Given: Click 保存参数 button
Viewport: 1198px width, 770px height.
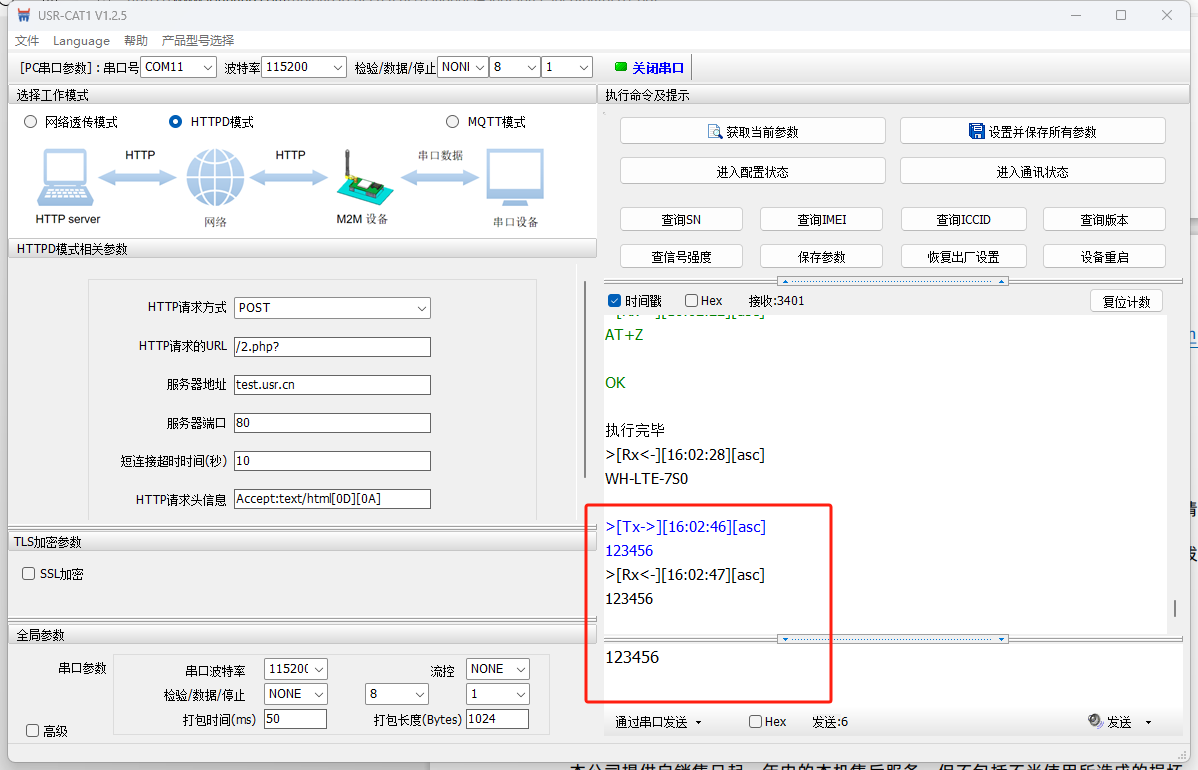Looking at the screenshot, I should coord(821,257).
